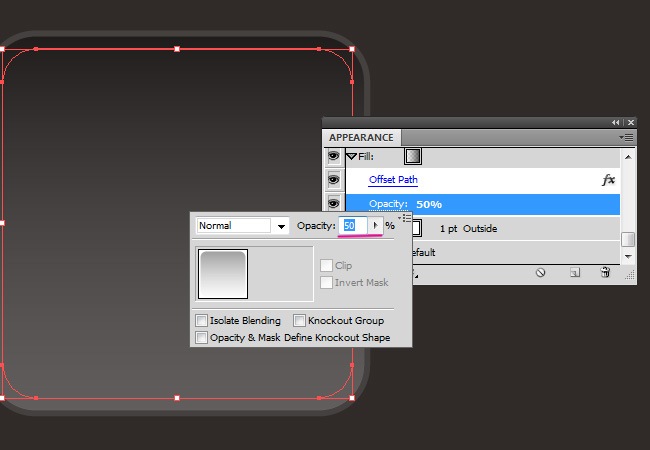
Task: Collapse the Fill attribute triangle
Action: coord(352,156)
